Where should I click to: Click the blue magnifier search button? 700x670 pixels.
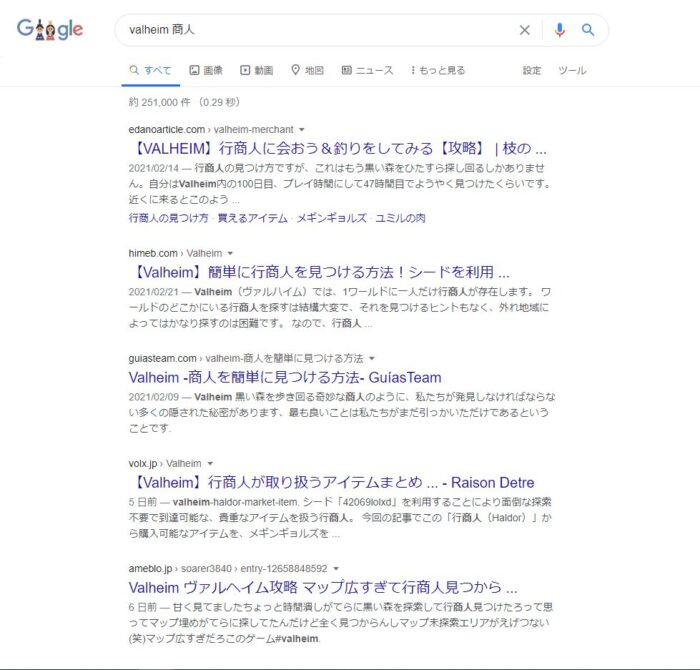point(588,30)
